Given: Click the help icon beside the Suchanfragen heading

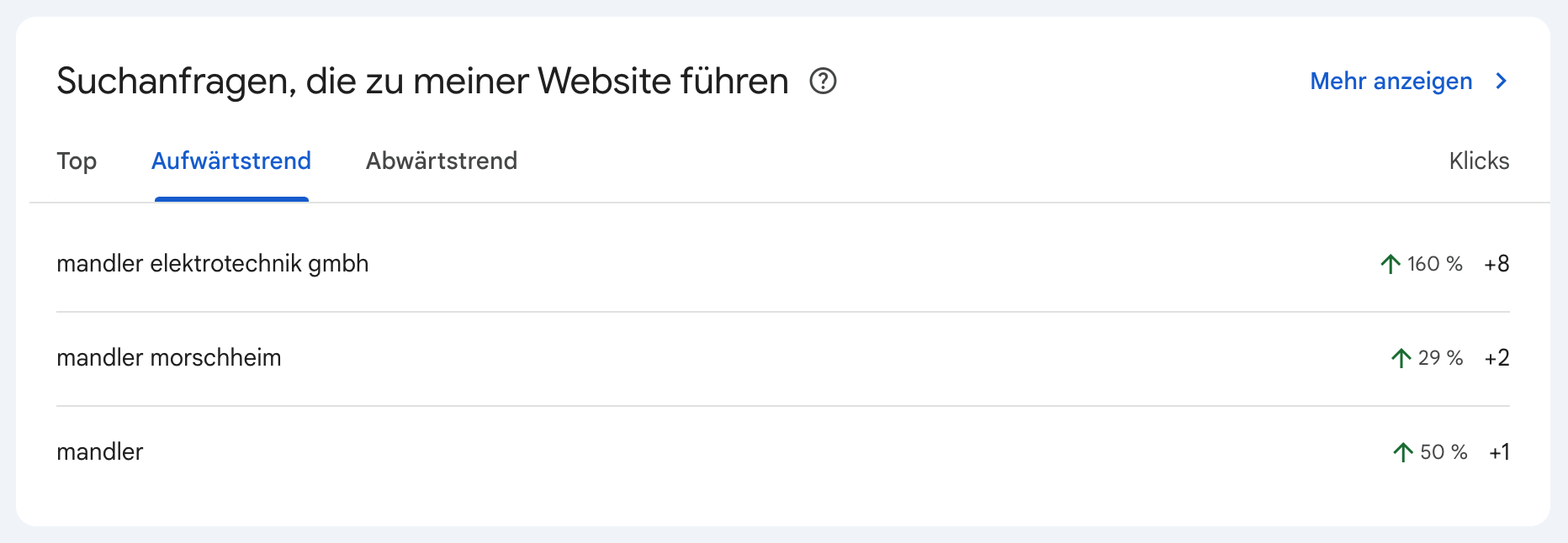Looking at the screenshot, I should (x=823, y=82).
